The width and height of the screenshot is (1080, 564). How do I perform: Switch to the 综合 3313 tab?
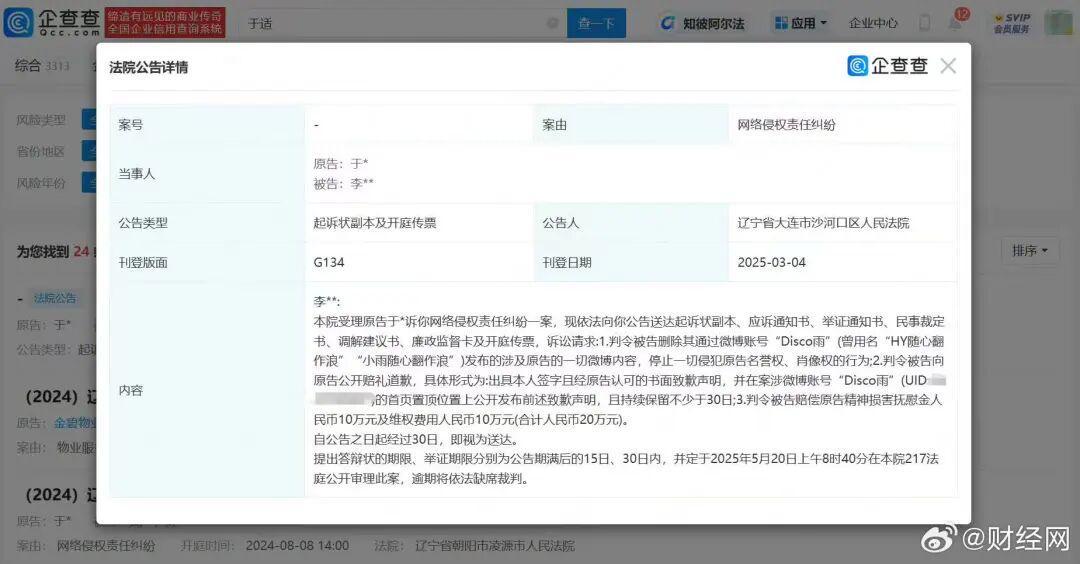(43, 66)
